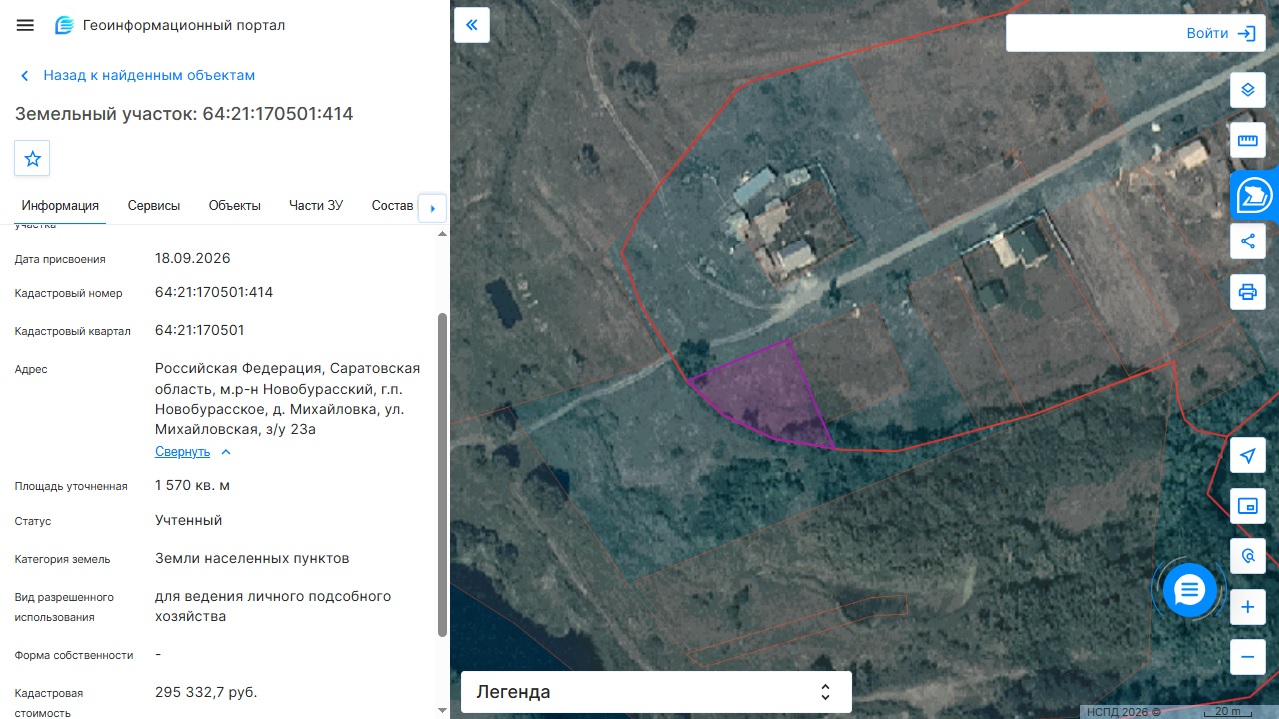
Task: Add parcel to favorites with star icon
Action: tap(32, 158)
